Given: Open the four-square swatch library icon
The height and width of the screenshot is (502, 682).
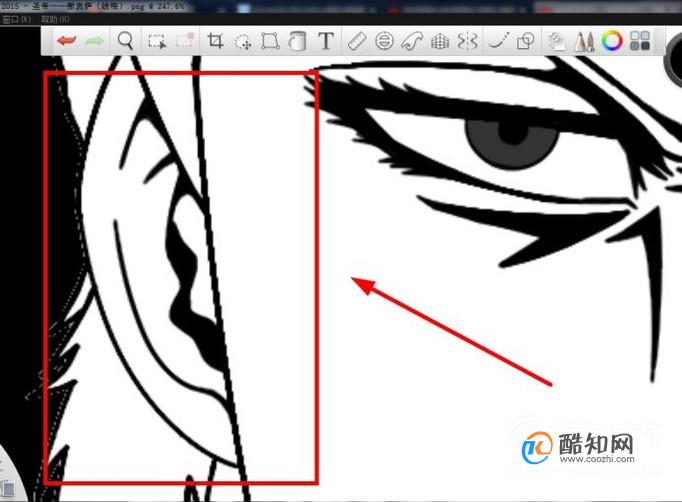Looking at the screenshot, I should coord(640,41).
